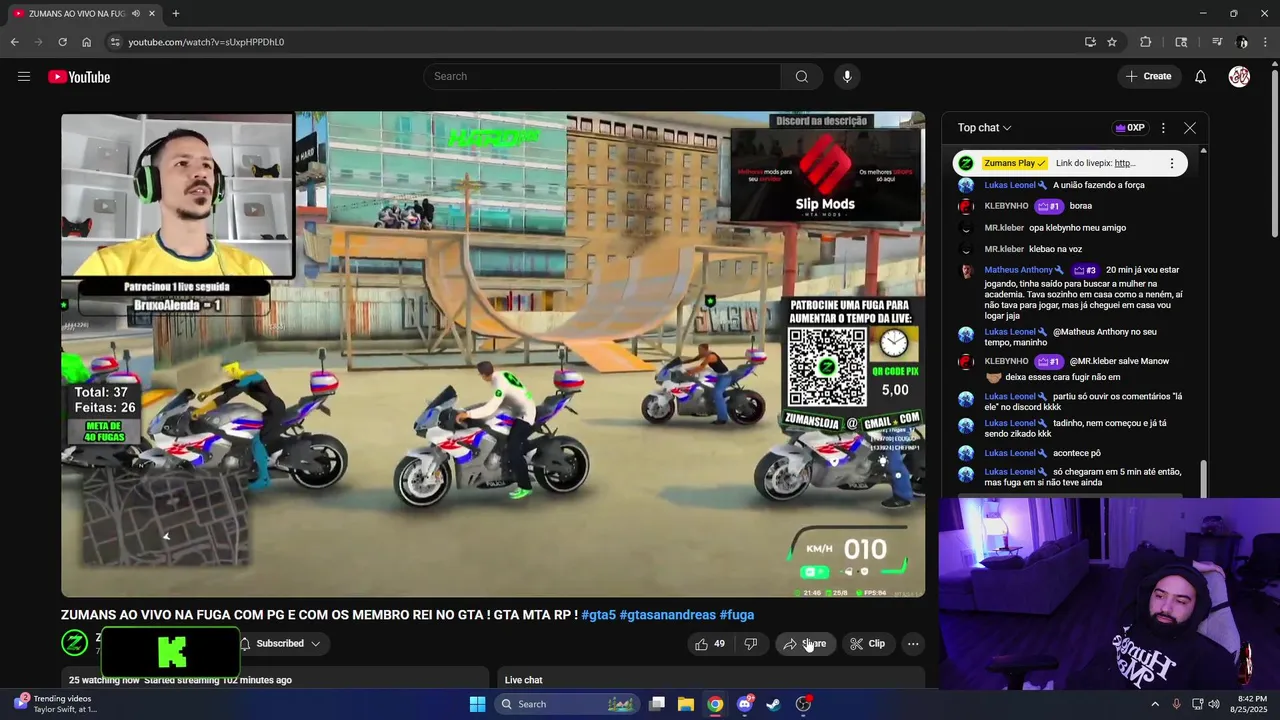Mute the YouTube tab audio icon

136,14
